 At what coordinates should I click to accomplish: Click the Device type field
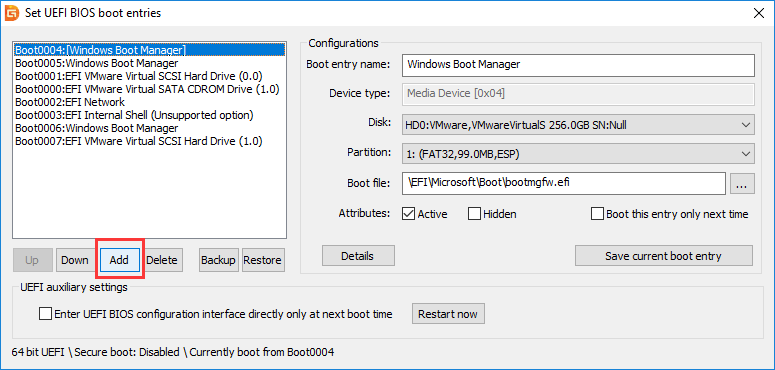578,94
